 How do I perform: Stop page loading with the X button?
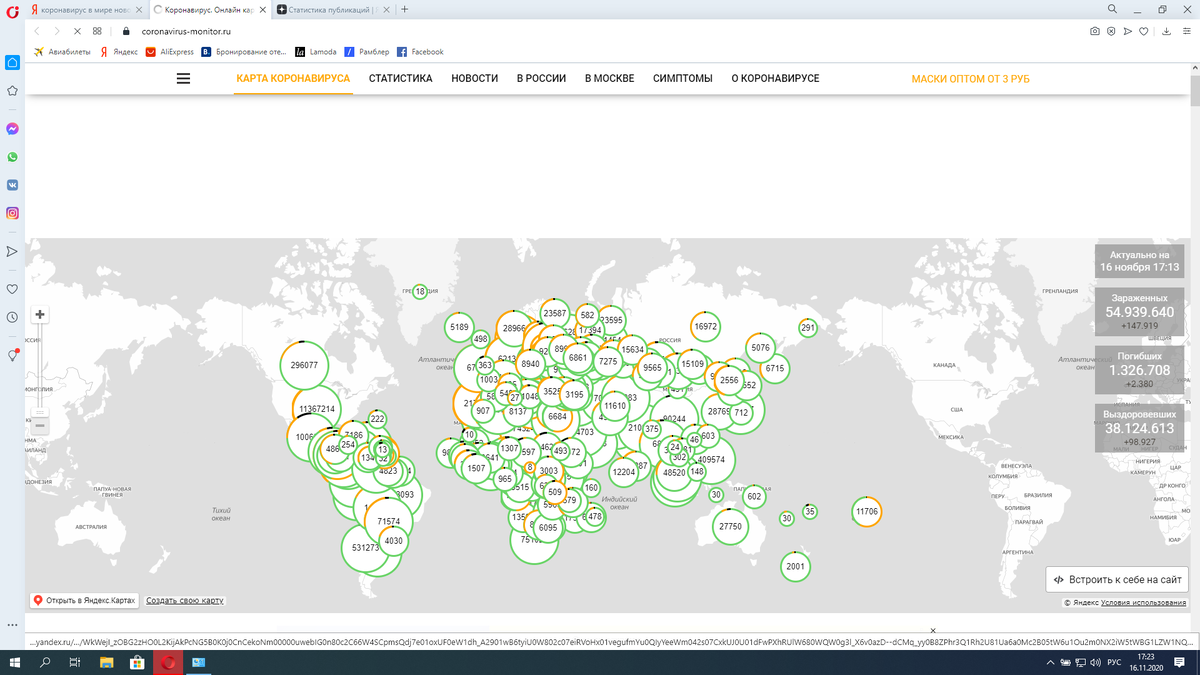click(x=77, y=31)
